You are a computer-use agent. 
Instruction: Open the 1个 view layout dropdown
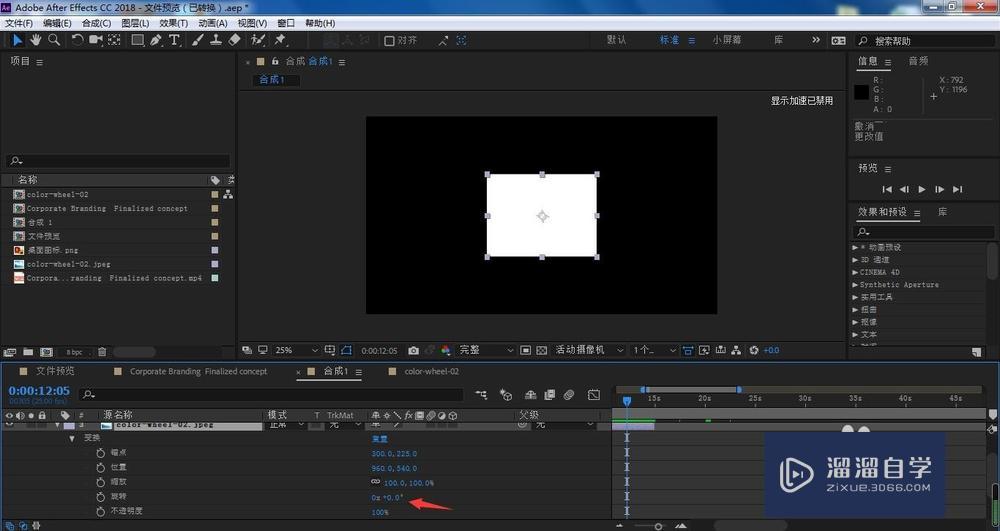654,351
